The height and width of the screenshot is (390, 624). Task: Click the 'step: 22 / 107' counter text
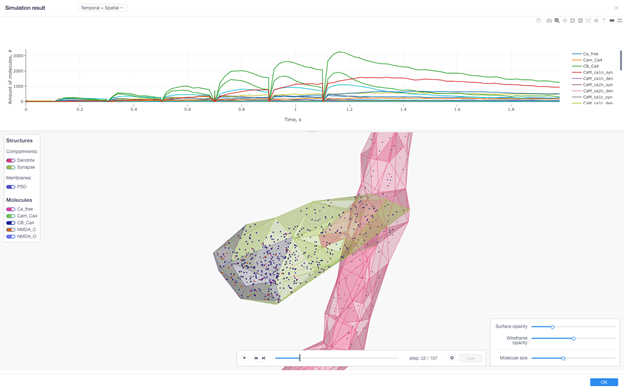coord(423,359)
